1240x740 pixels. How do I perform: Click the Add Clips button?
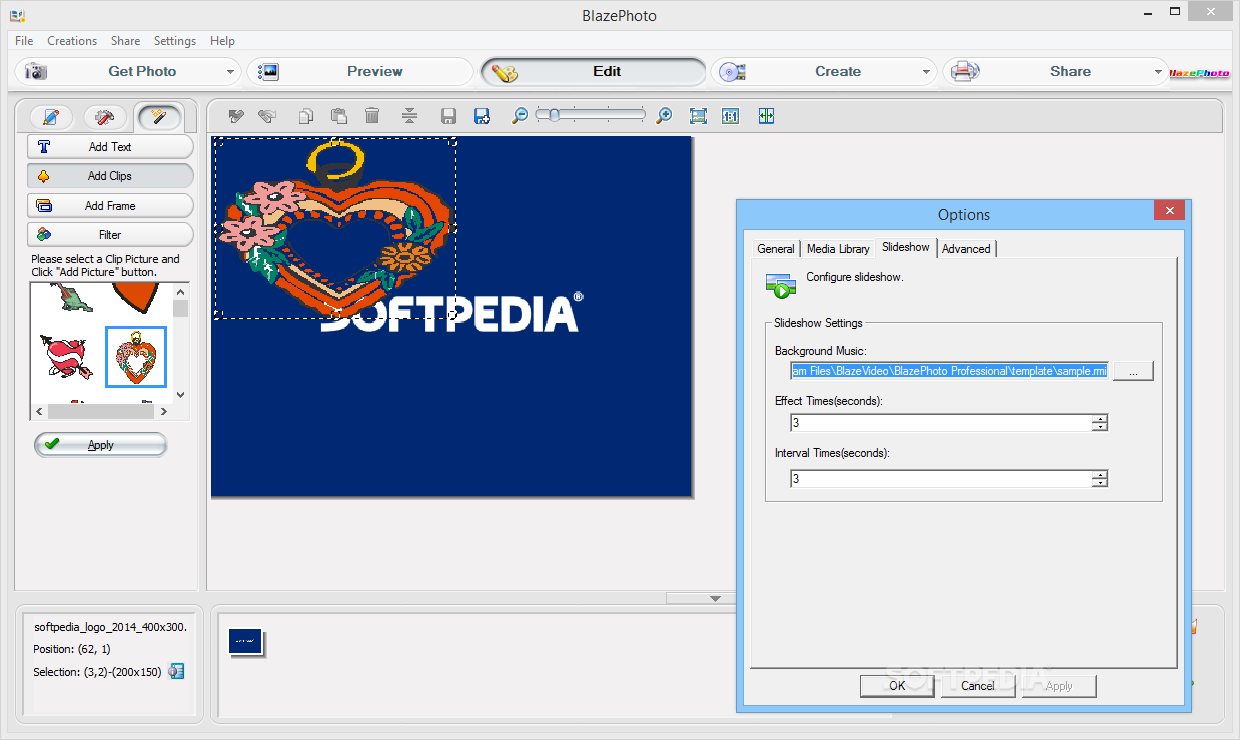coord(110,176)
